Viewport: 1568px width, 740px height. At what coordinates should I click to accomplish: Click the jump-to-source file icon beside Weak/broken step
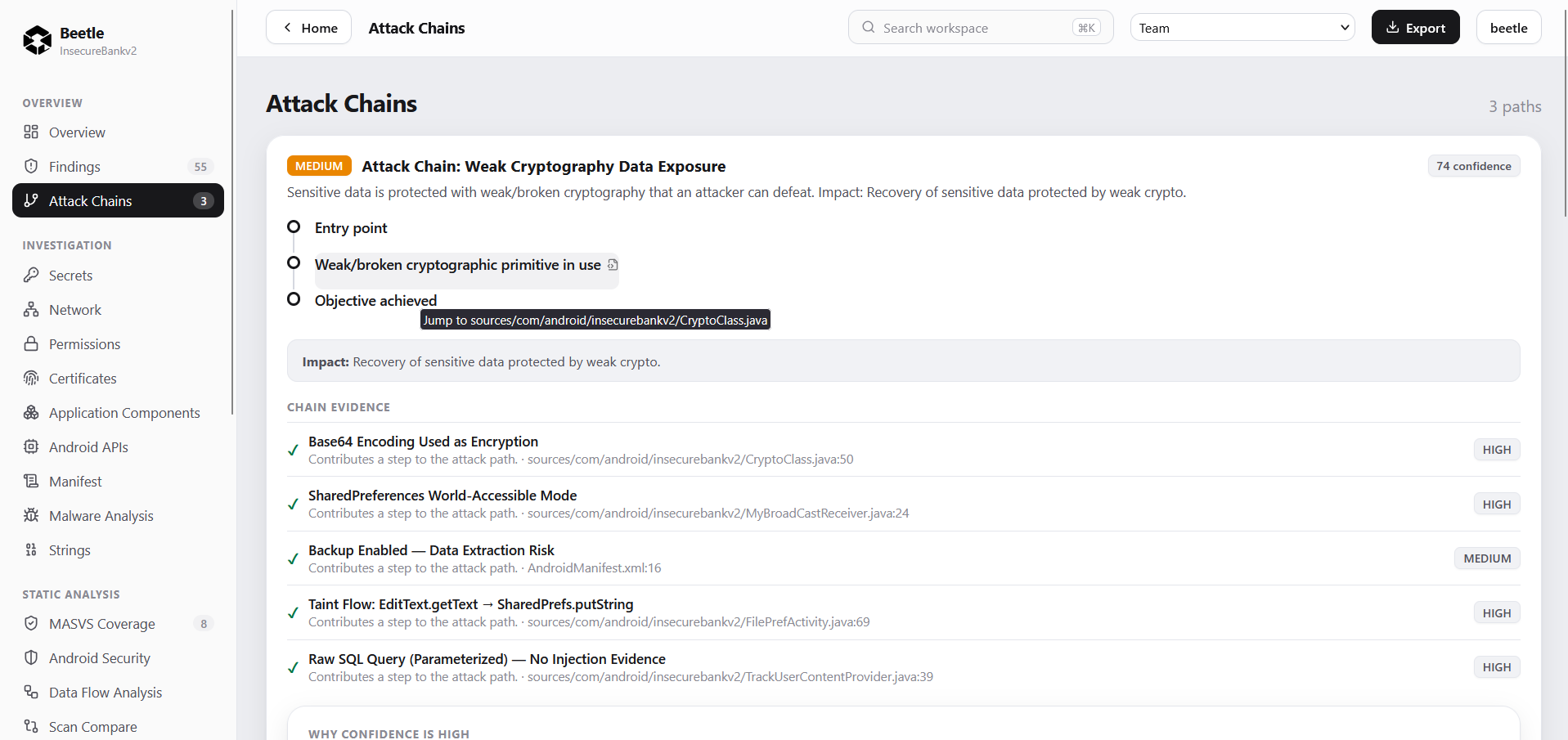(613, 265)
